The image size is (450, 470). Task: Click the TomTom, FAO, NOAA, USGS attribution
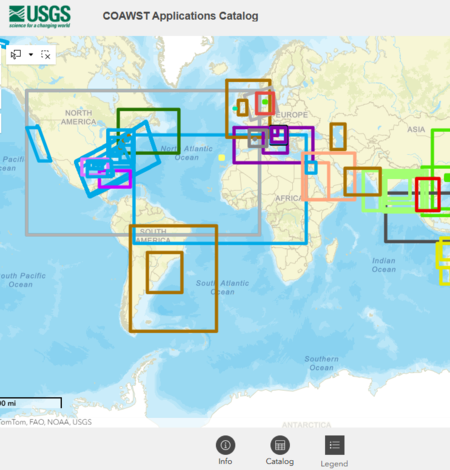pos(46,422)
